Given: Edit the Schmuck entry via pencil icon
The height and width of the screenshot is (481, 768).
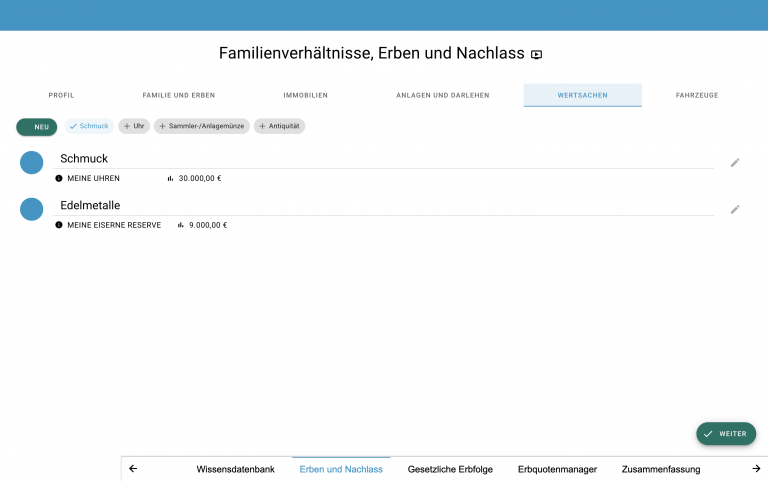Looking at the screenshot, I should pyautogui.click(x=735, y=163).
